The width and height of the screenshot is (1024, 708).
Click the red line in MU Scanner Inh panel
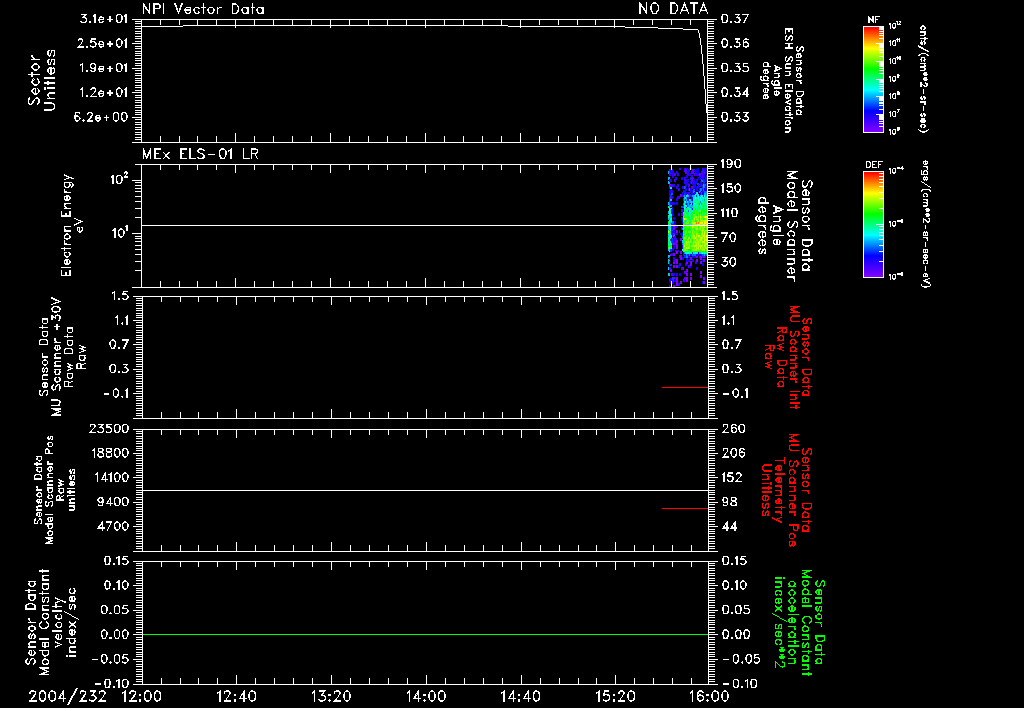pyautogui.click(x=685, y=387)
